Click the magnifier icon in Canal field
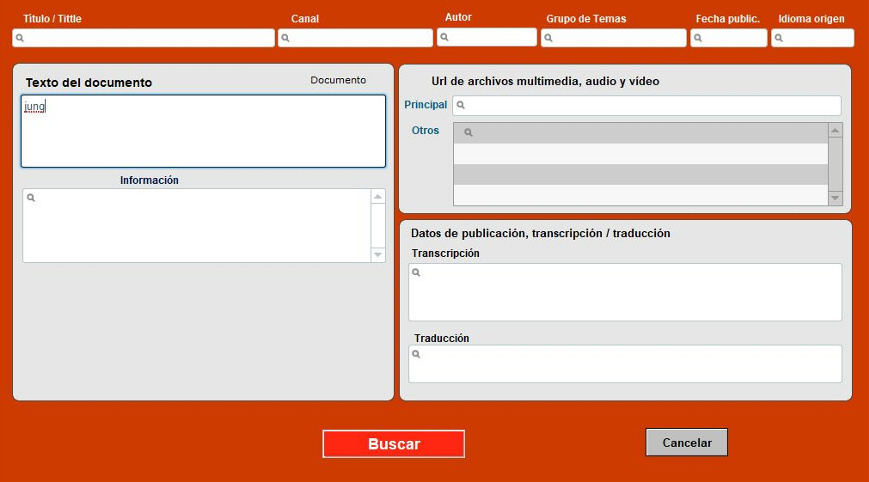 click(x=285, y=38)
